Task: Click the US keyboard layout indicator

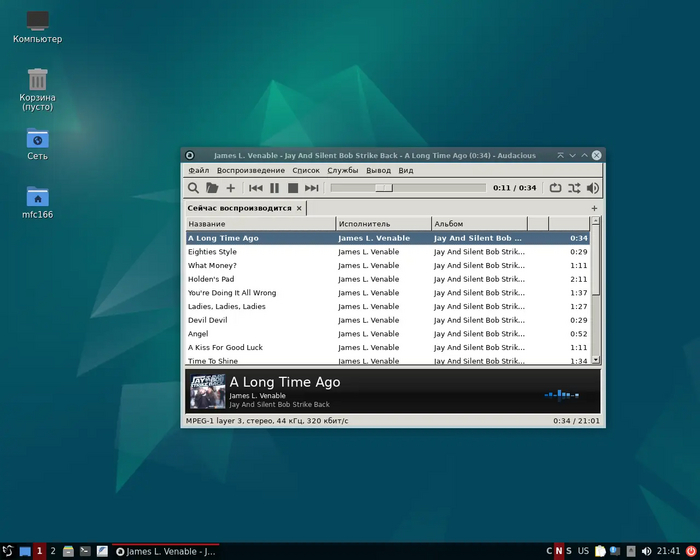Action: coord(583,551)
